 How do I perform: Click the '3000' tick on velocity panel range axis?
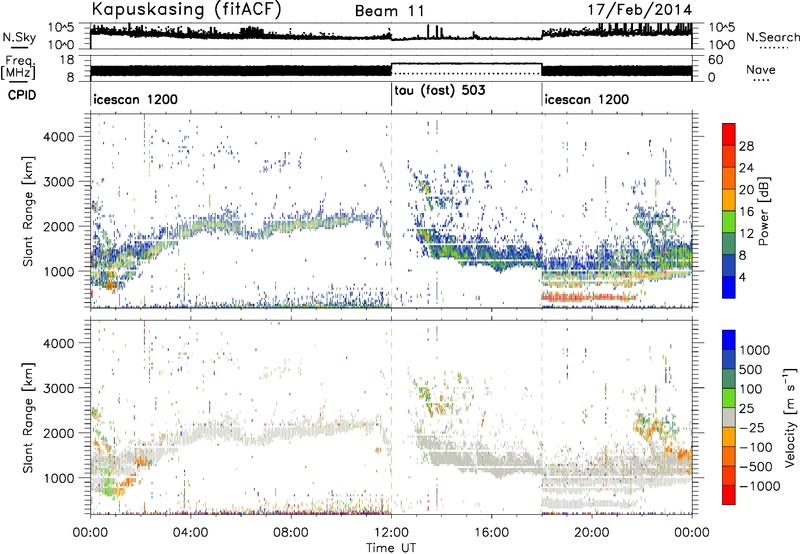click(x=58, y=388)
